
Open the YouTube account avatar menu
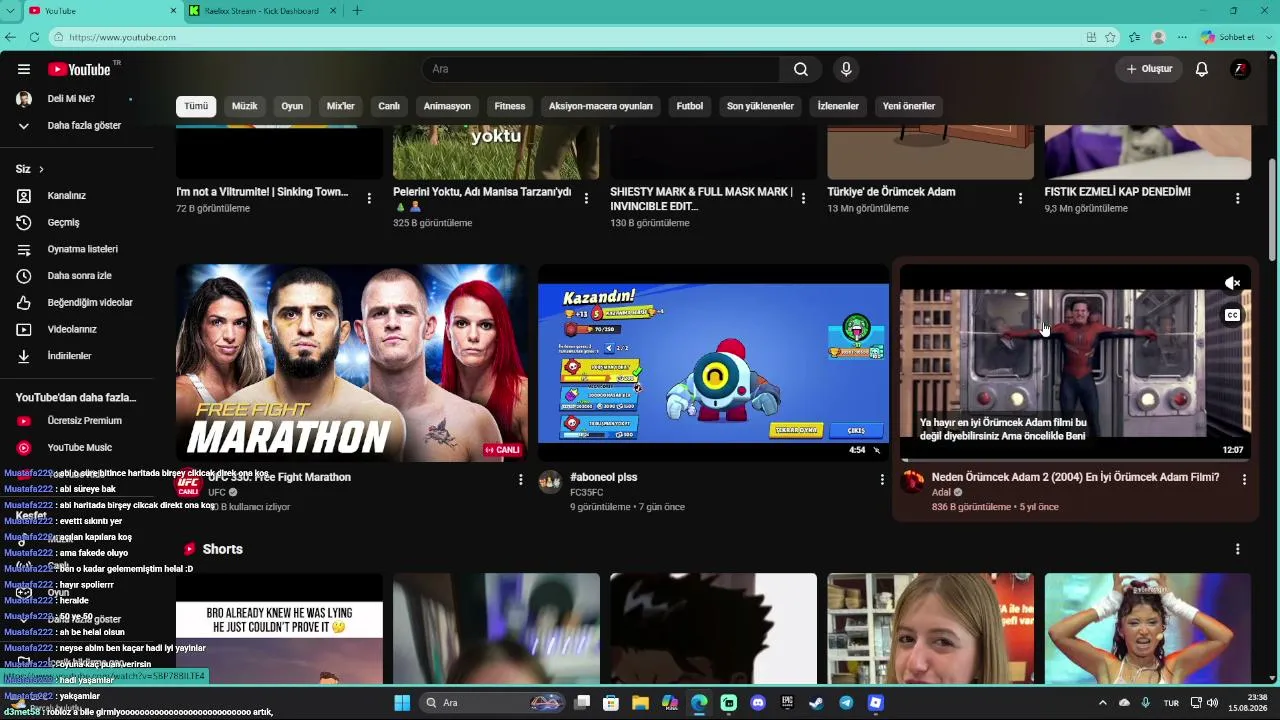[x=1240, y=69]
